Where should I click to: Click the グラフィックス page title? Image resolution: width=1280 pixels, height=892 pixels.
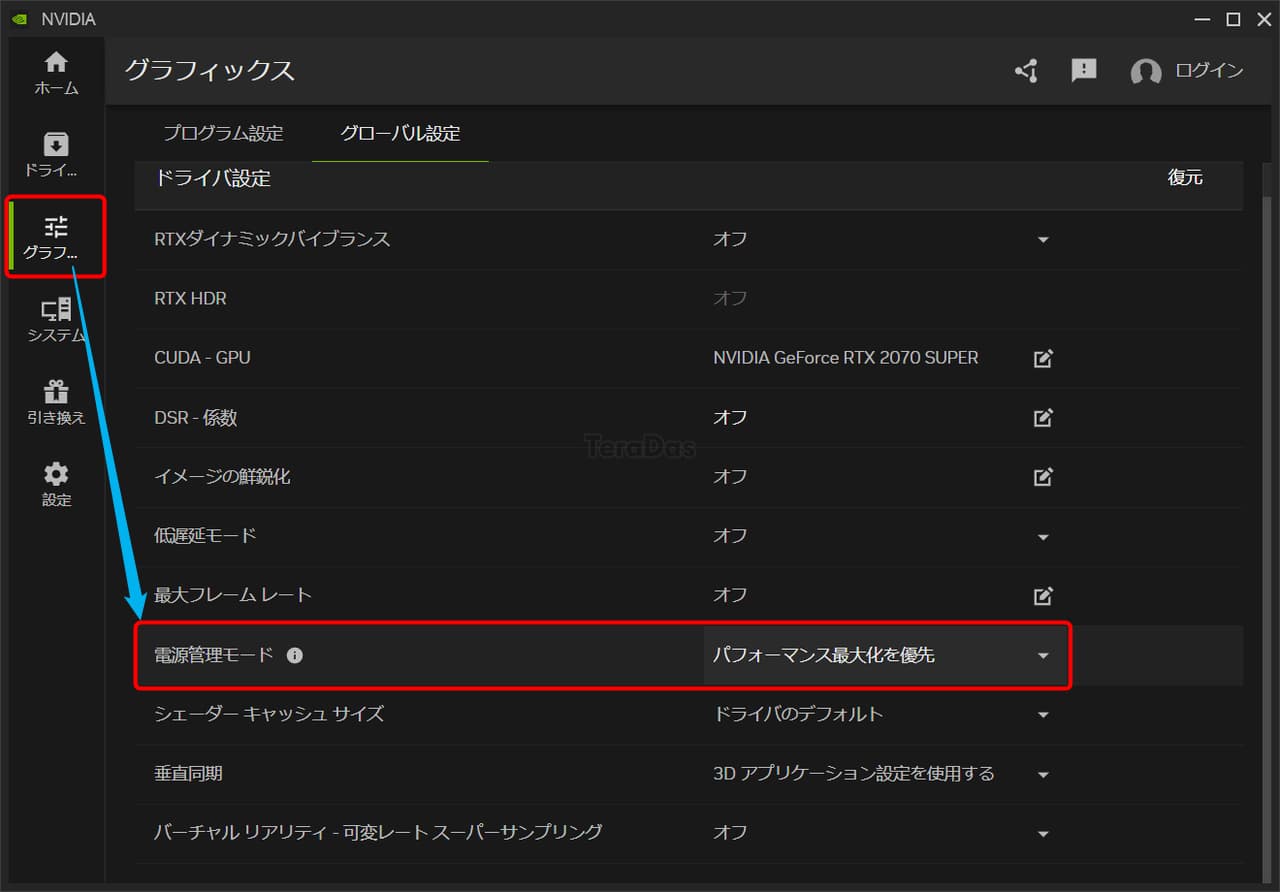tap(210, 71)
